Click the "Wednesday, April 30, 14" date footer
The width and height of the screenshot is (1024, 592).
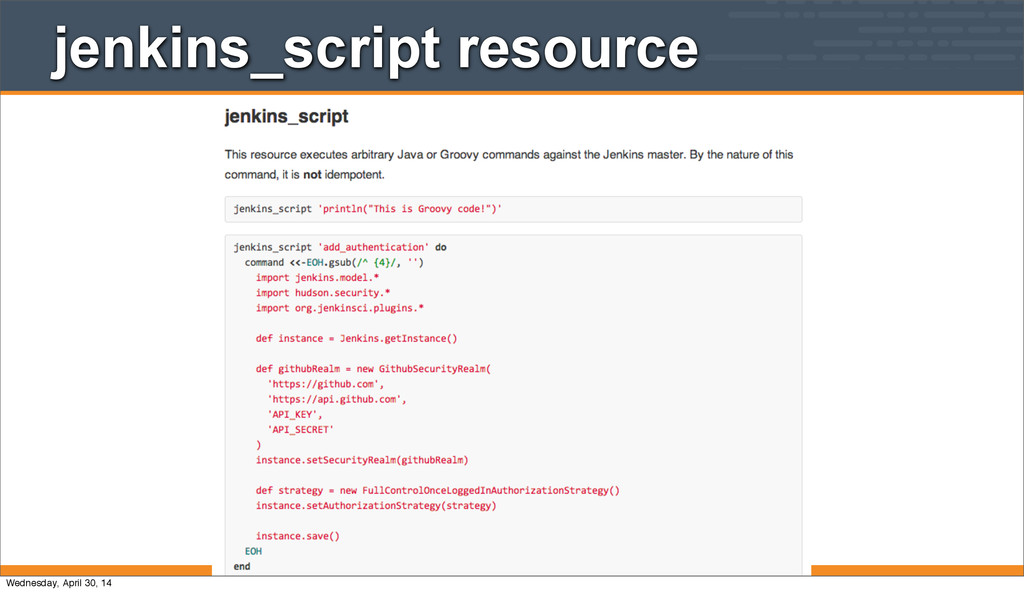[x=59, y=583]
